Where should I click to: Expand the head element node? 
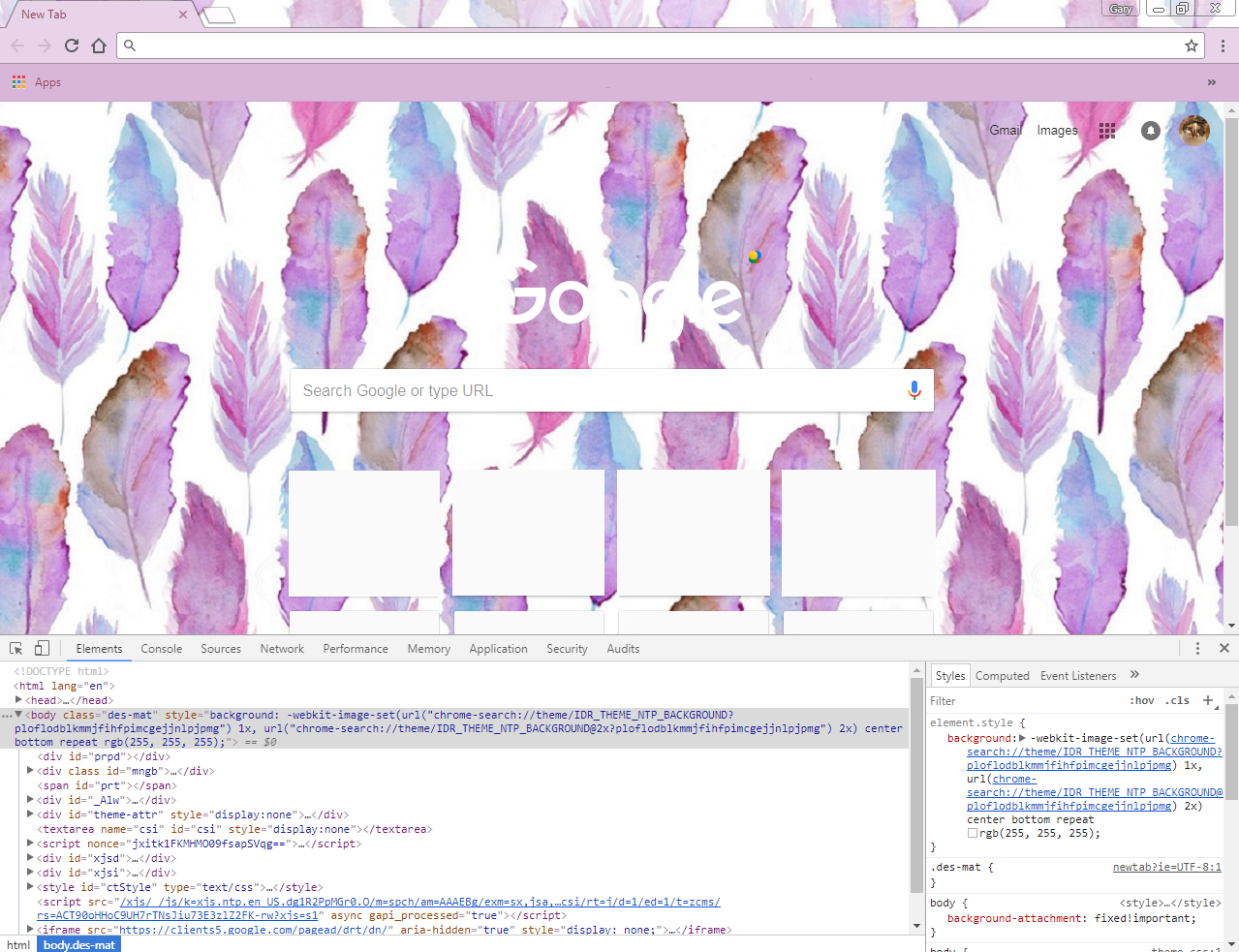click(x=18, y=700)
